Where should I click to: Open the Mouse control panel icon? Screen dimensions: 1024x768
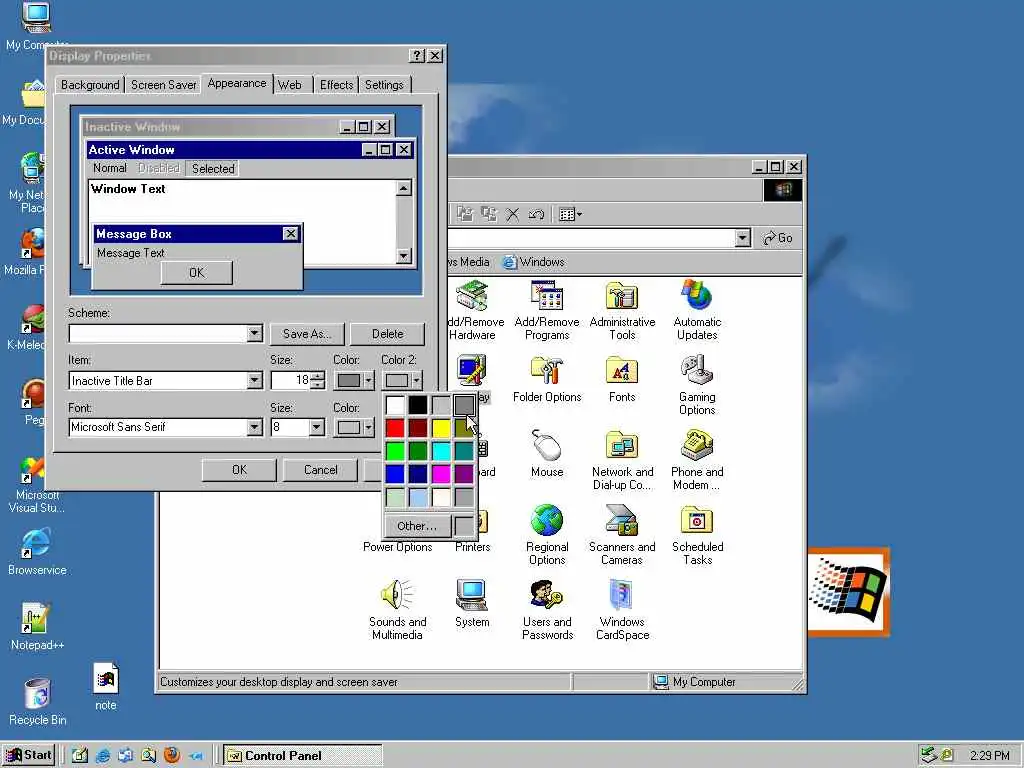click(547, 454)
